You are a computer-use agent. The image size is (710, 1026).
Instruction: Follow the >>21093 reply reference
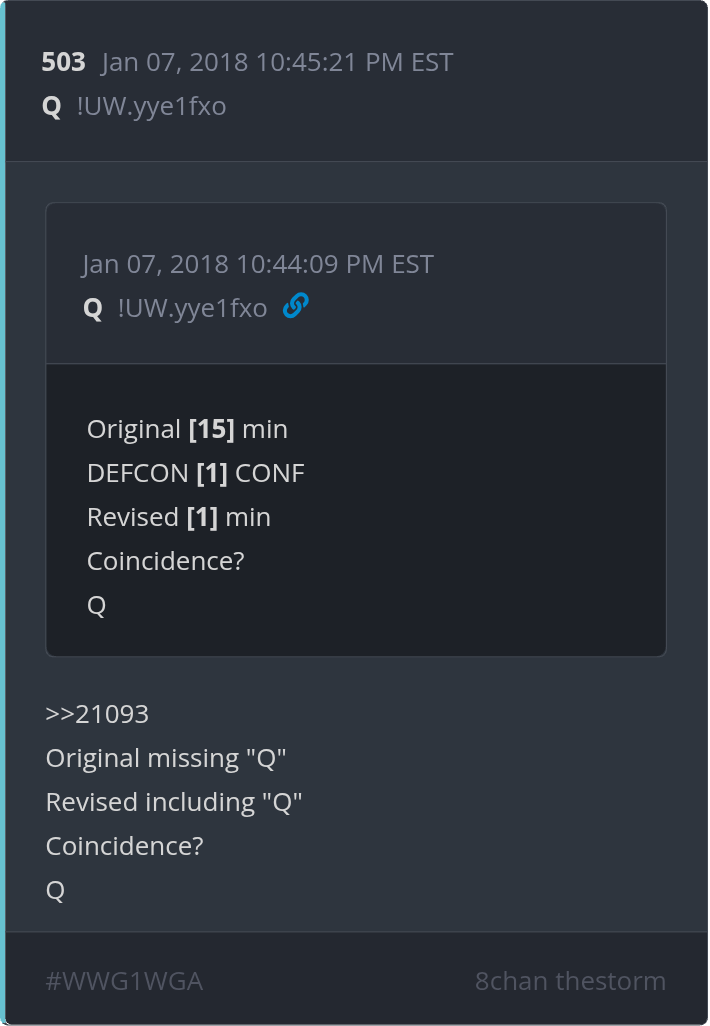97,714
